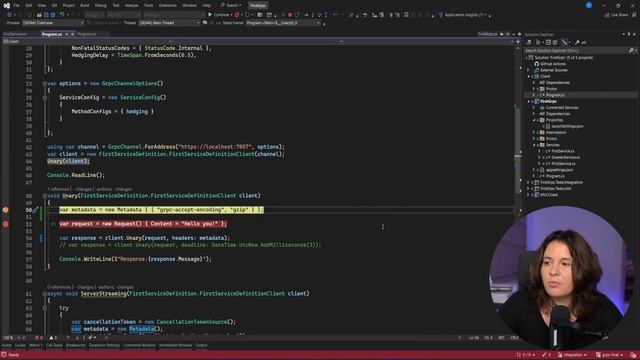640x360 pixels.
Task: Expand the MVCClient project
Action: click(x=528, y=195)
